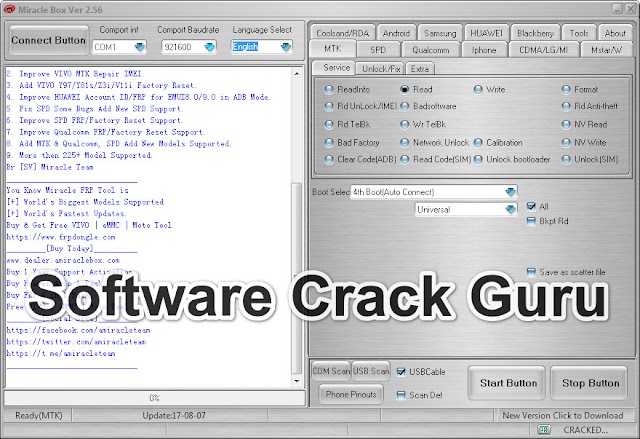Open the Tools tab
Viewport: 640px width, 439px height.
579,33
